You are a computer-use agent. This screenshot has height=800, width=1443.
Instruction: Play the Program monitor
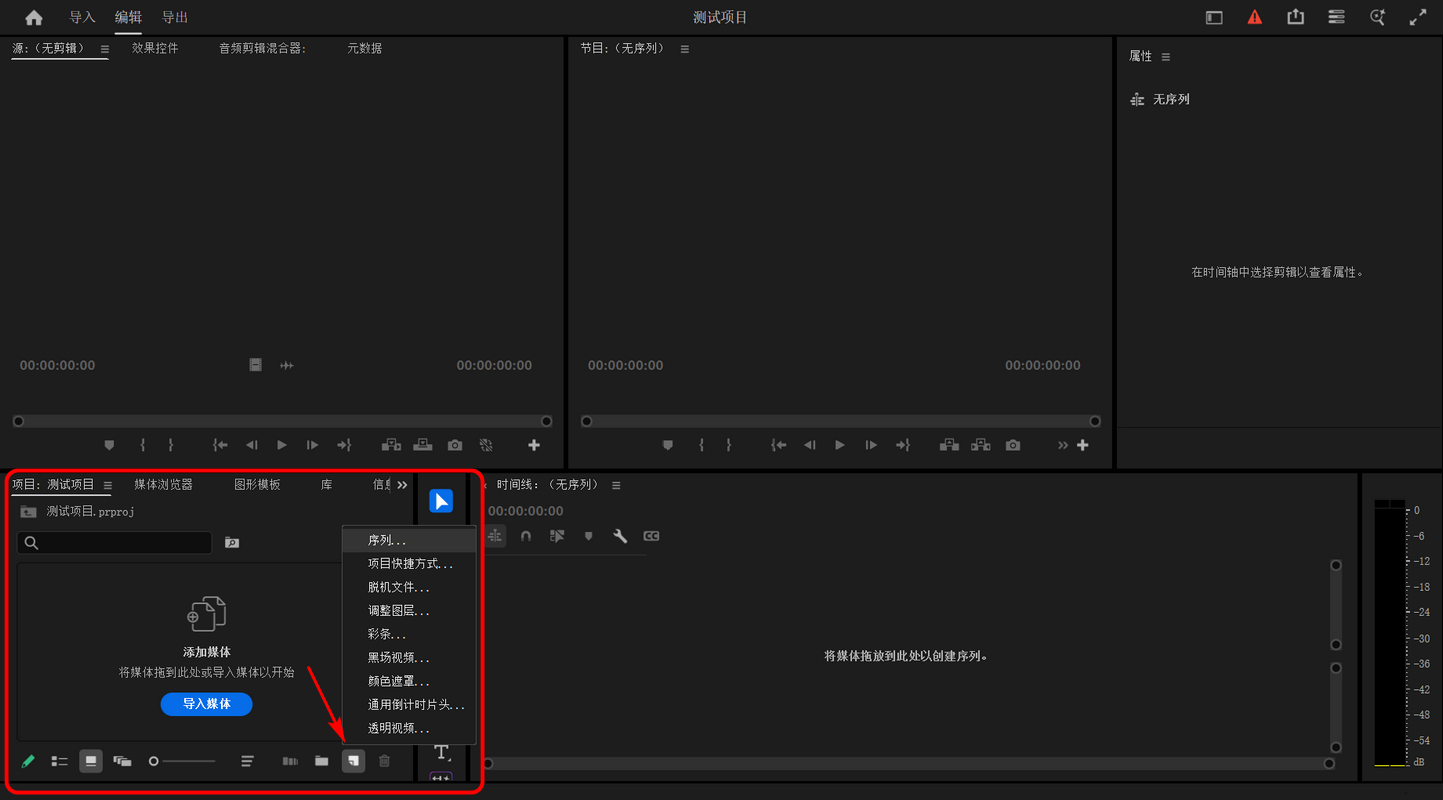(840, 445)
